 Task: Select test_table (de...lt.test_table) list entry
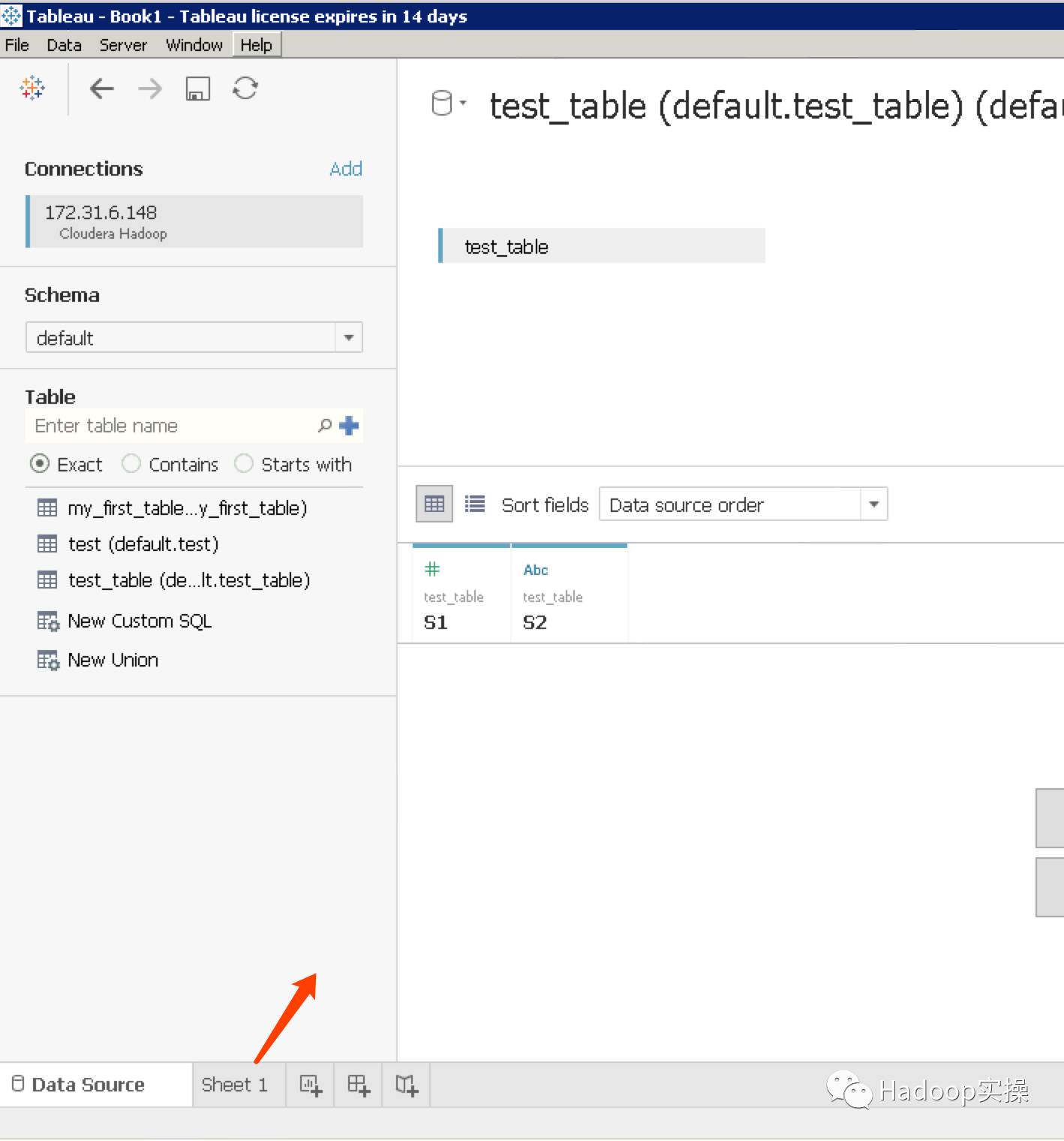[x=189, y=580]
